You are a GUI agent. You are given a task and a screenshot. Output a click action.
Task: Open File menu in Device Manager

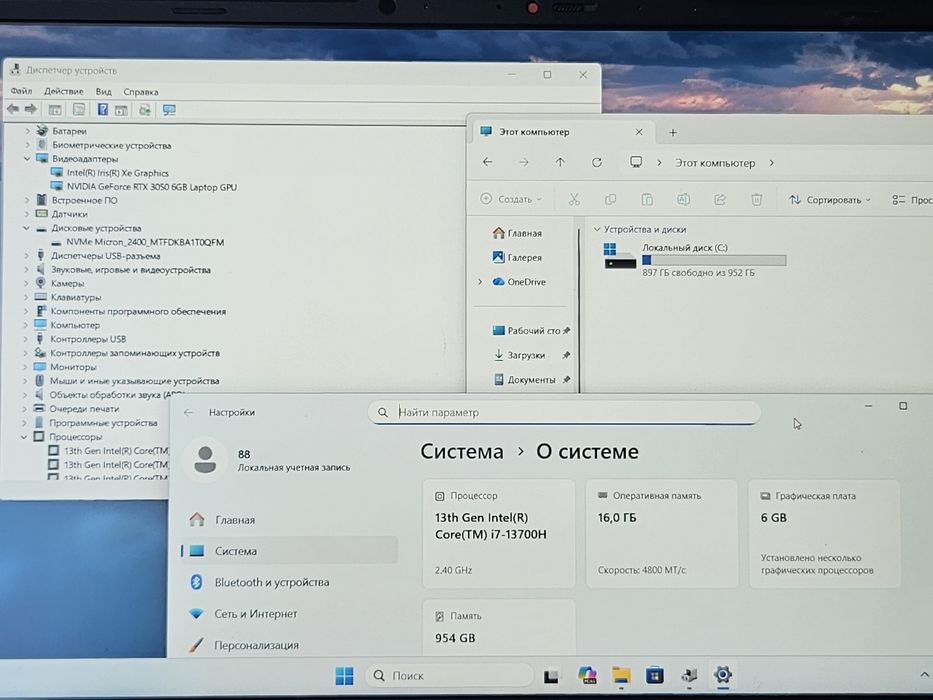(21, 91)
